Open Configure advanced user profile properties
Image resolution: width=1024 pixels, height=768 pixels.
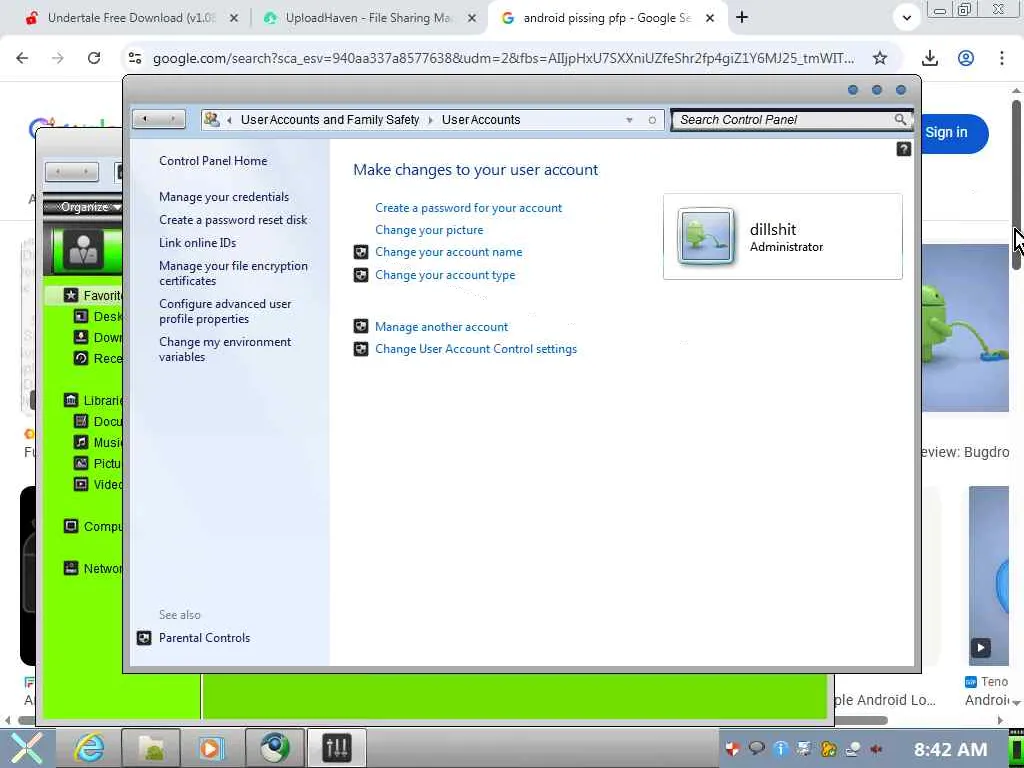[x=225, y=311]
